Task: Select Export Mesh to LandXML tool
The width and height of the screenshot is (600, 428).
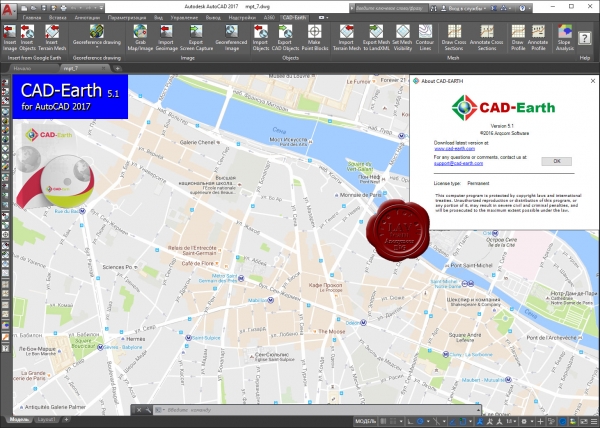Action: click(x=376, y=37)
